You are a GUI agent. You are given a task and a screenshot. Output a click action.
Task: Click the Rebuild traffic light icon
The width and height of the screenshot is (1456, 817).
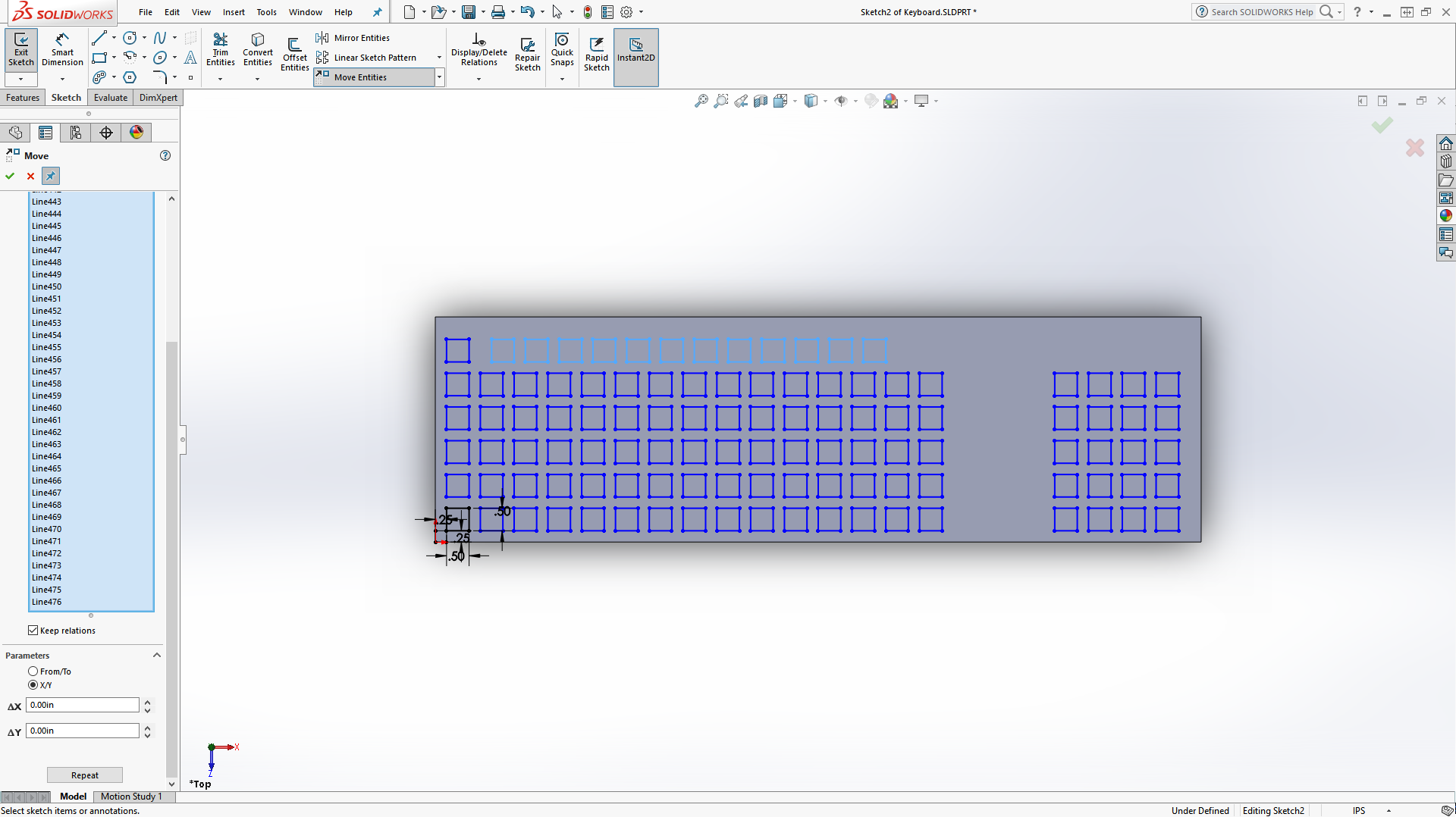point(587,12)
